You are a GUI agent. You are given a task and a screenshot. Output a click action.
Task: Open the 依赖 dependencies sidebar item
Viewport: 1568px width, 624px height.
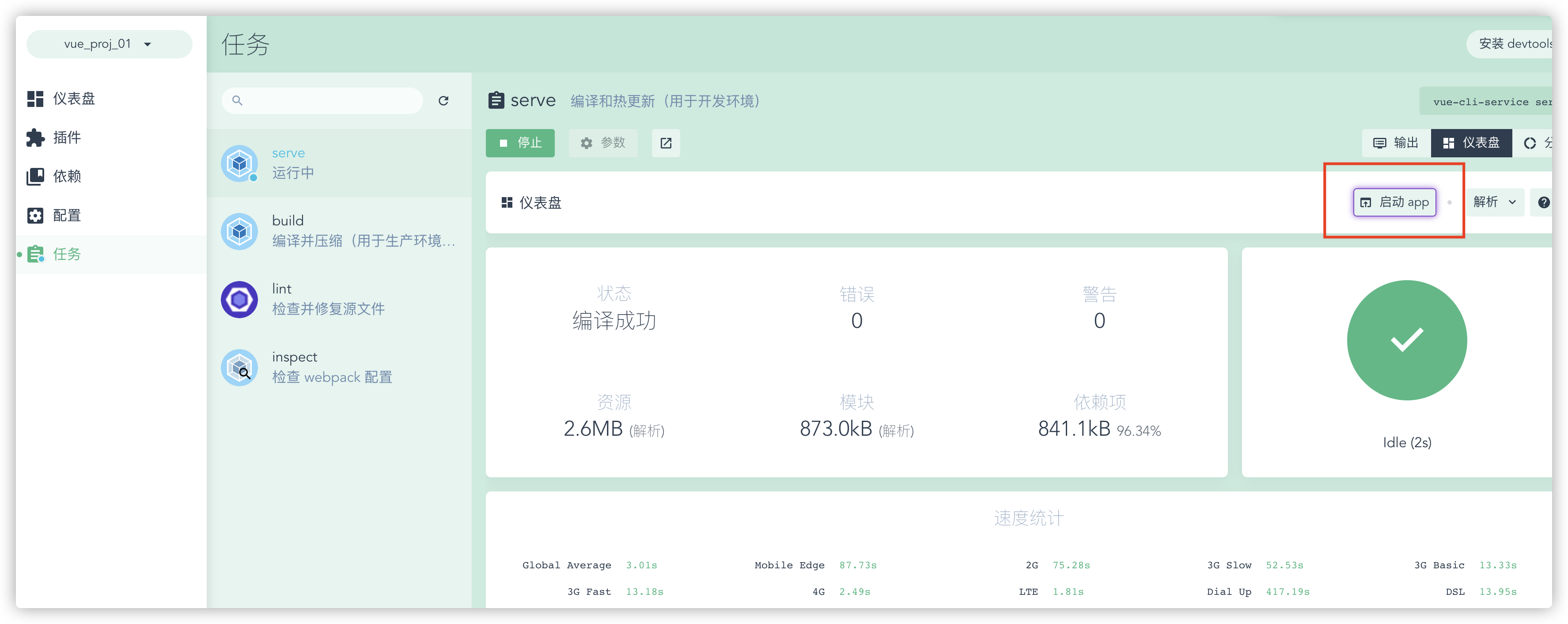pyautogui.click(x=67, y=176)
